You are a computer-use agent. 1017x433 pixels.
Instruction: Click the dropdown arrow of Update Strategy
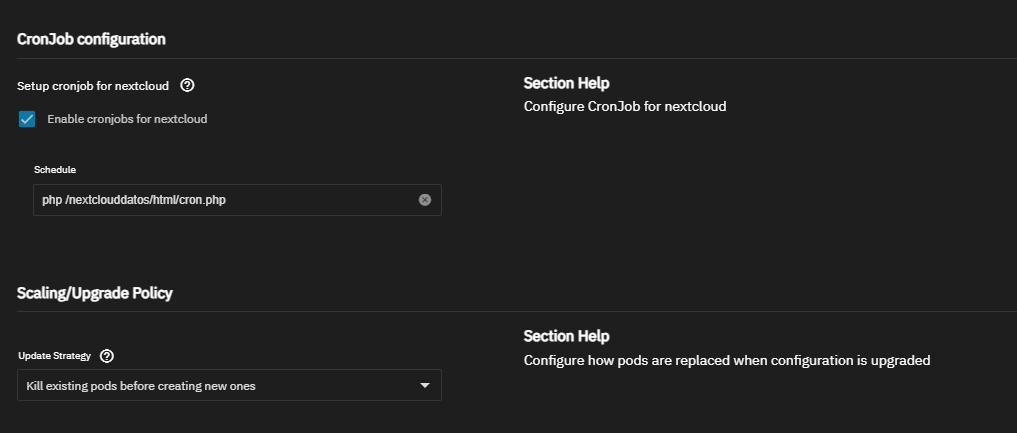pyautogui.click(x=425, y=385)
